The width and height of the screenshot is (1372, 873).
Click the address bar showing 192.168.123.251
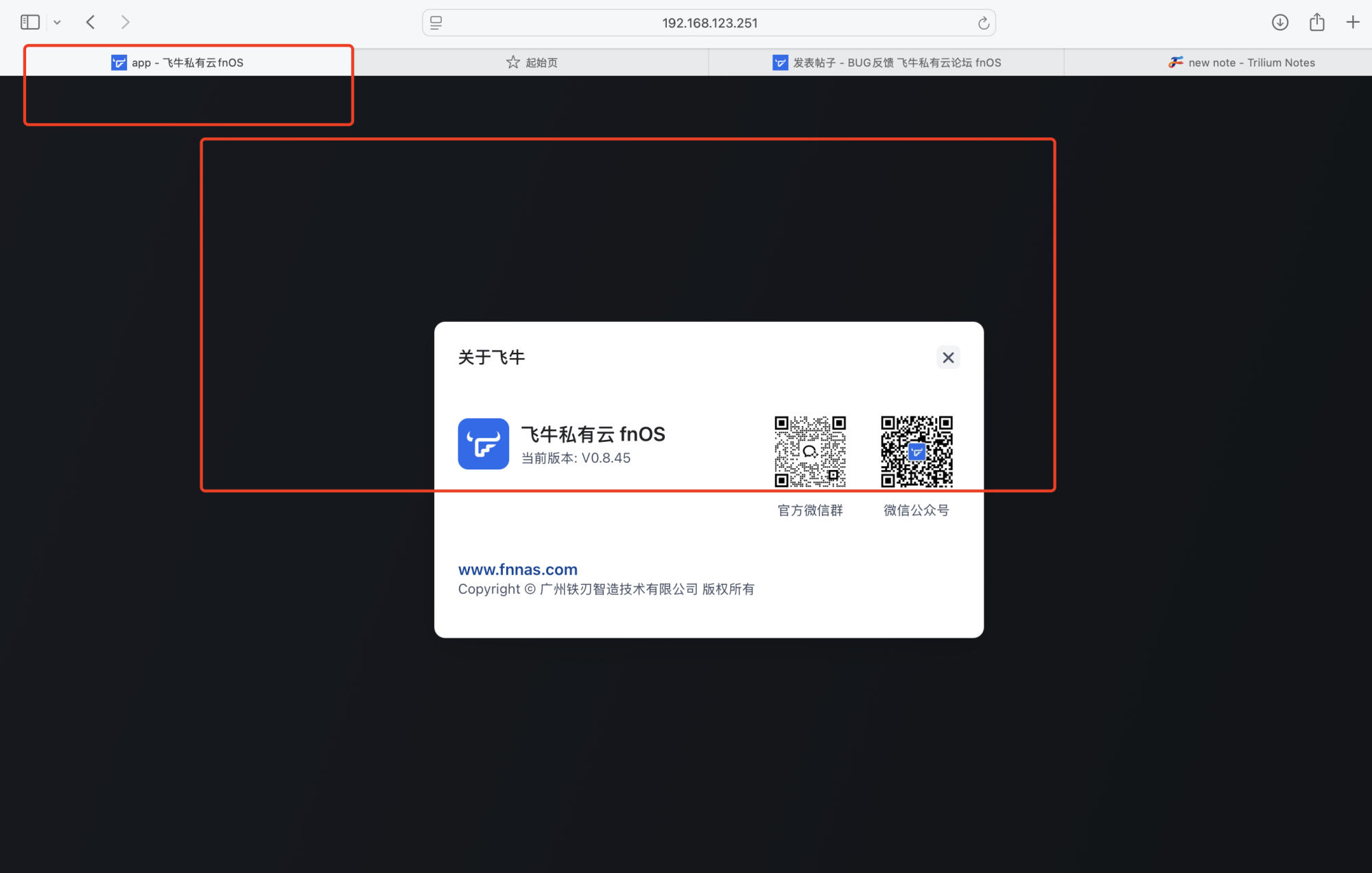[709, 23]
